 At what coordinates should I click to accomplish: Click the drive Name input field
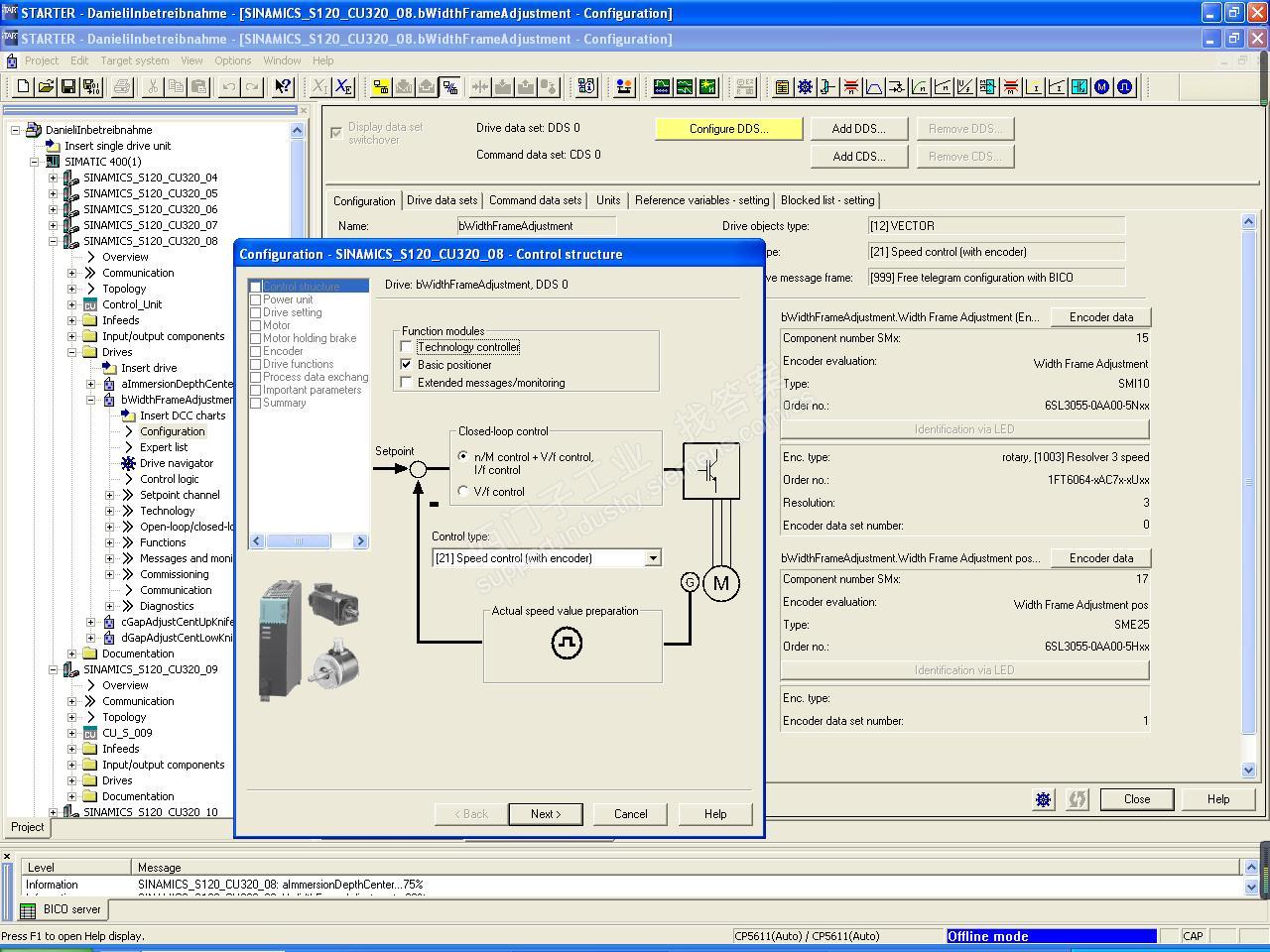537,226
